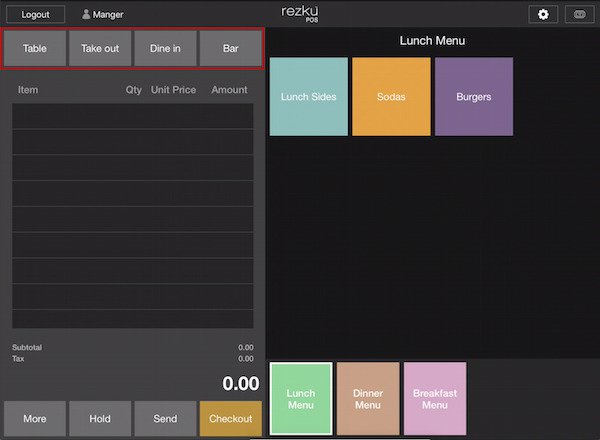Select the Take out order type
The height and width of the screenshot is (440, 600).
pos(100,49)
